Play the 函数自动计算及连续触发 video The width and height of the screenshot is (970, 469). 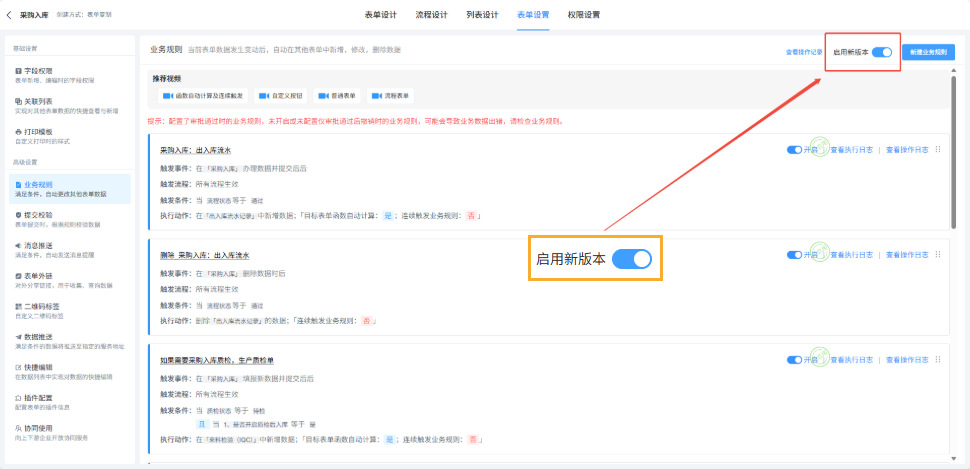click(203, 96)
